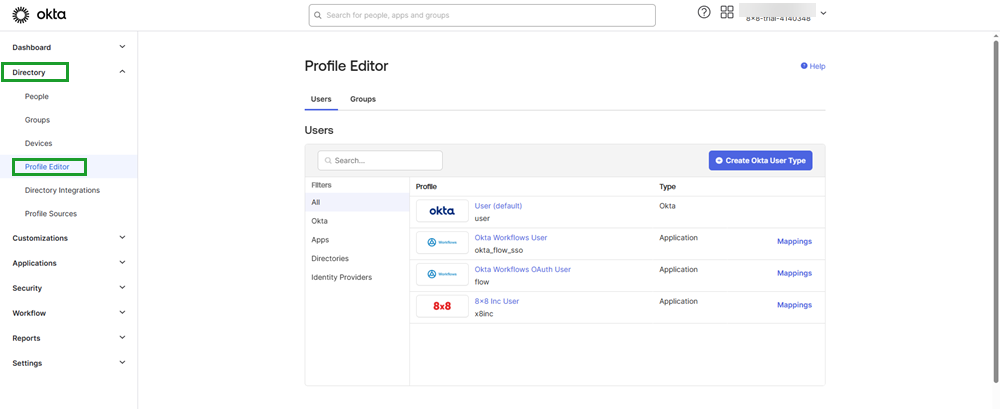Open Groups in the sidebar Directory menu
Image resolution: width=1000 pixels, height=409 pixels.
tap(37, 120)
